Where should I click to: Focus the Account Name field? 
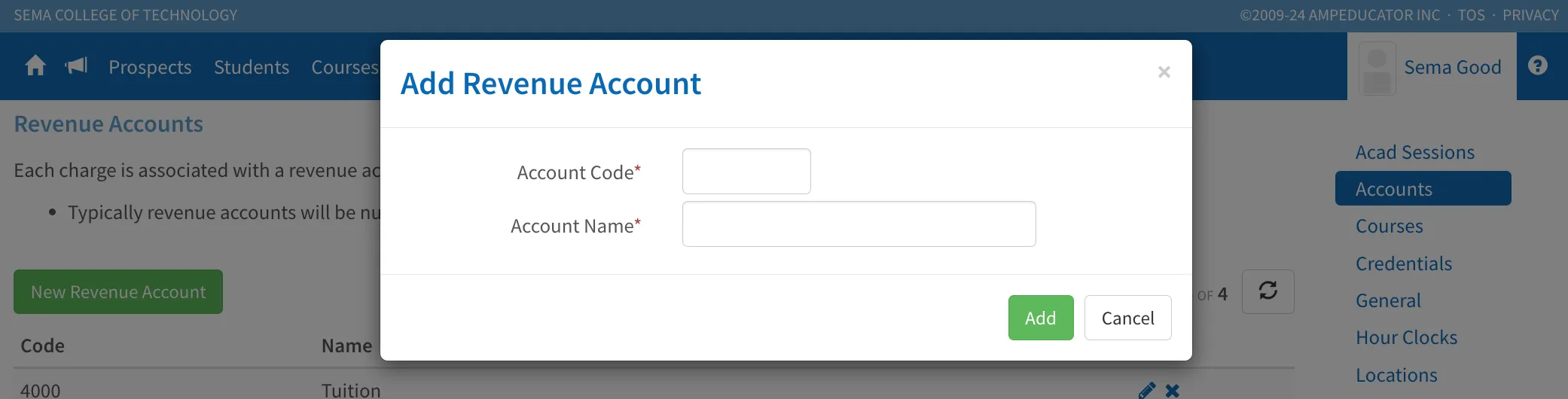tap(859, 224)
